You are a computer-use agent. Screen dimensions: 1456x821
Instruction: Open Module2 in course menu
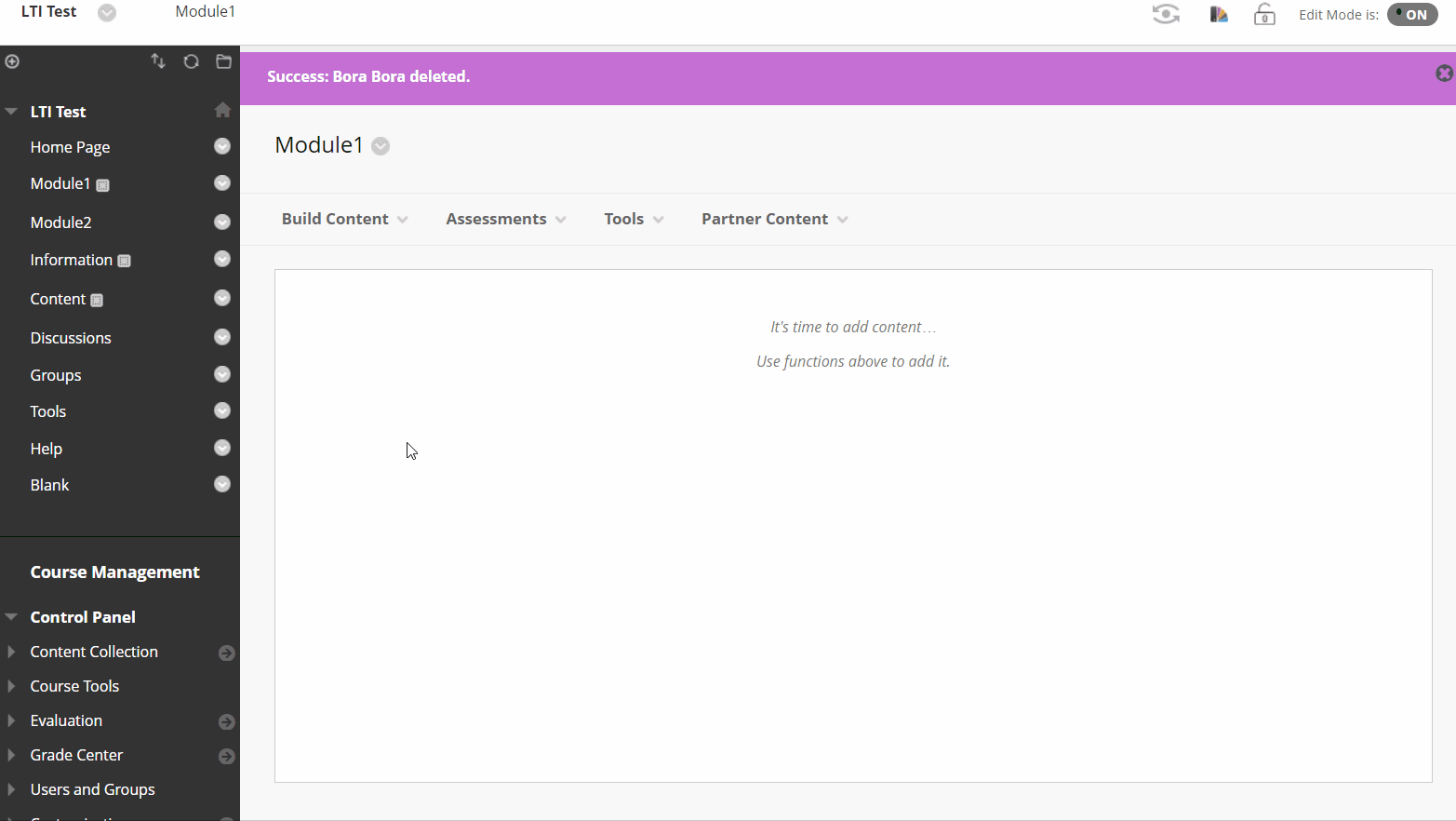click(x=60, y=222)
